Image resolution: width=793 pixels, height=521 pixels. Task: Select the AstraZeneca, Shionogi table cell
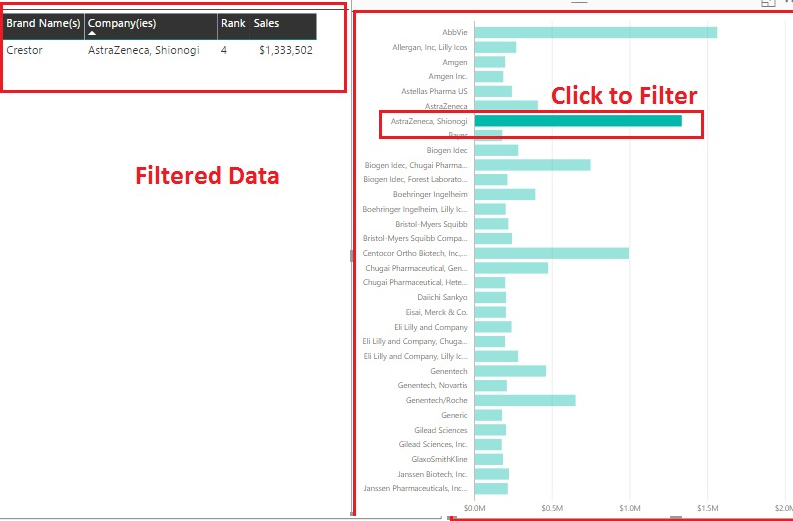[144, 50]
